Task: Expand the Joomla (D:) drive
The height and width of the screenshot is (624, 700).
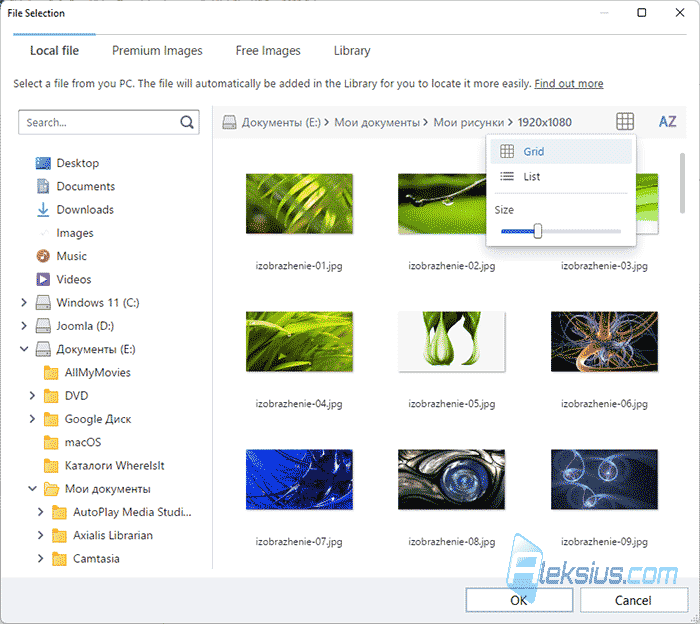Action: click(24, 326)
